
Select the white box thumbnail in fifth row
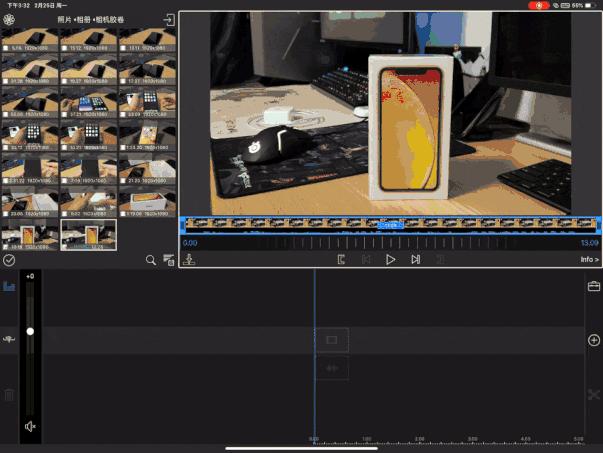click(147, 169)
